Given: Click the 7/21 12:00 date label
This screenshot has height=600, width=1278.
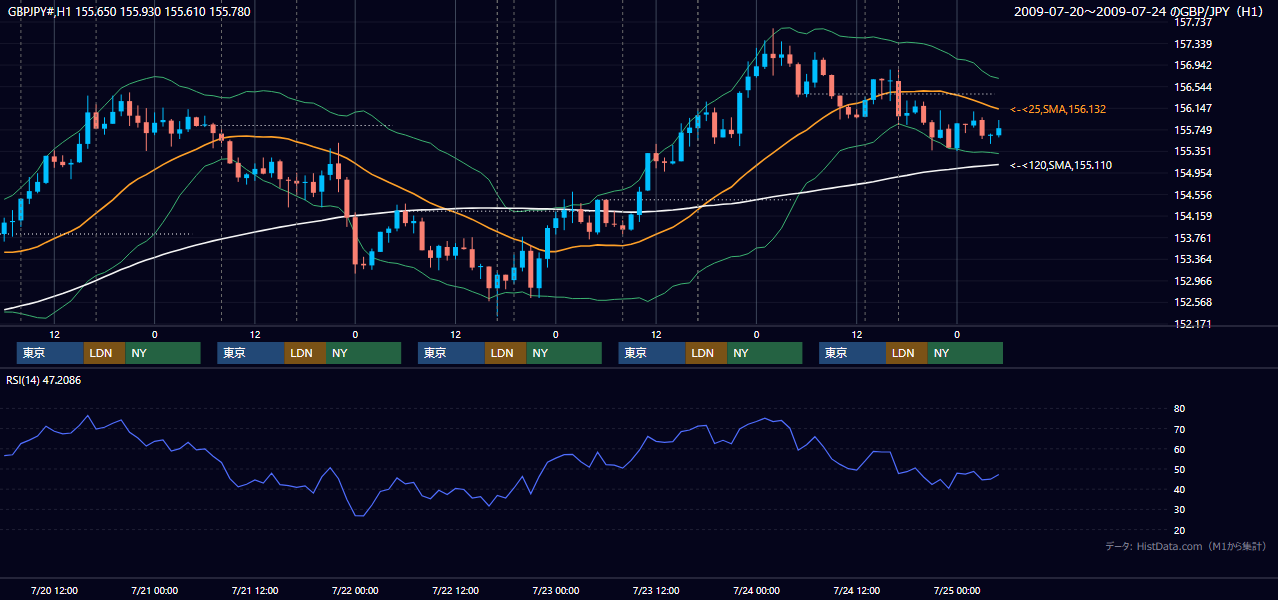Looking at the screenshot, I should 255,590.
